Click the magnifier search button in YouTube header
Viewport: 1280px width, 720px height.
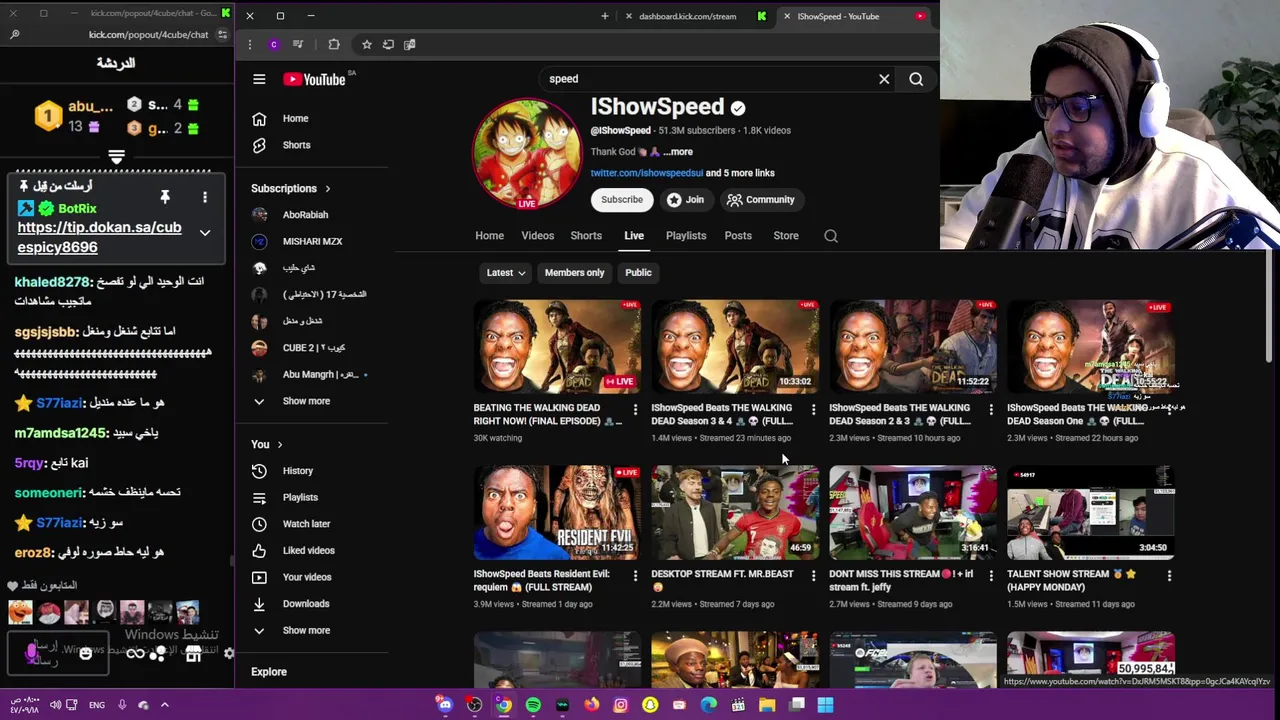click(916, 79)
